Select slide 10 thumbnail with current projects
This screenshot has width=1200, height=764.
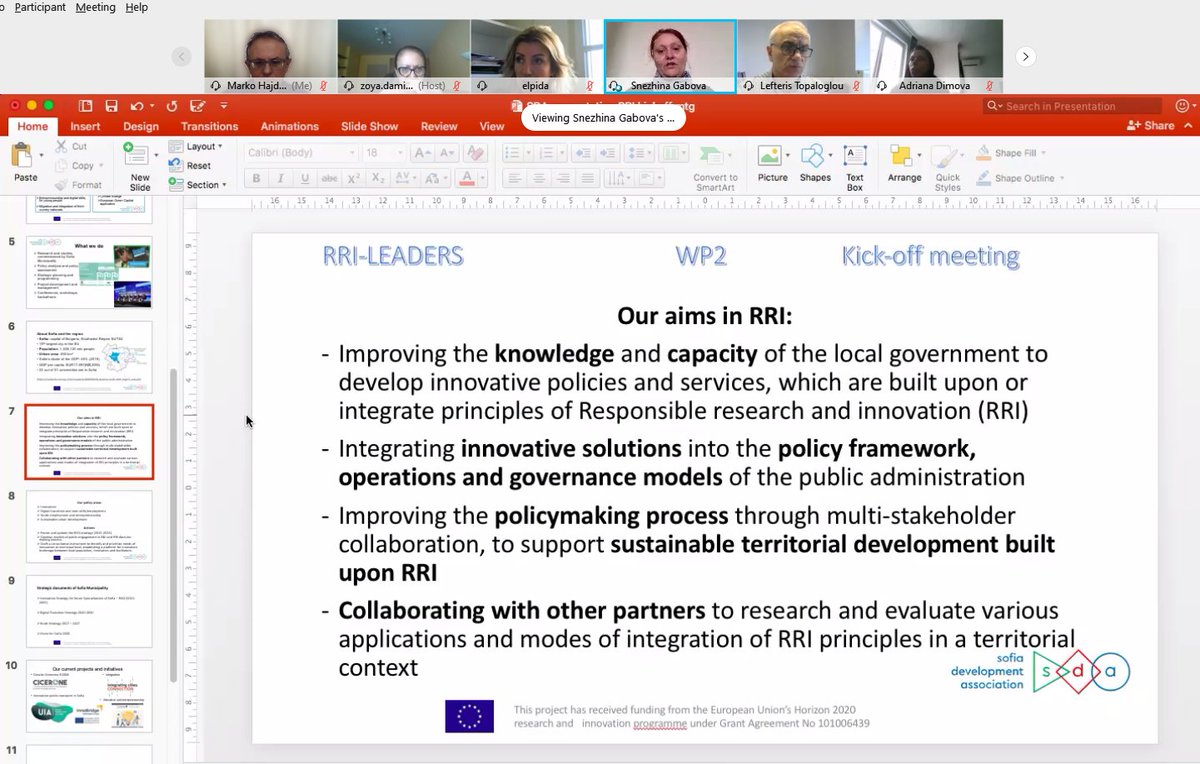pyautogui.click(x=89, y=696)
